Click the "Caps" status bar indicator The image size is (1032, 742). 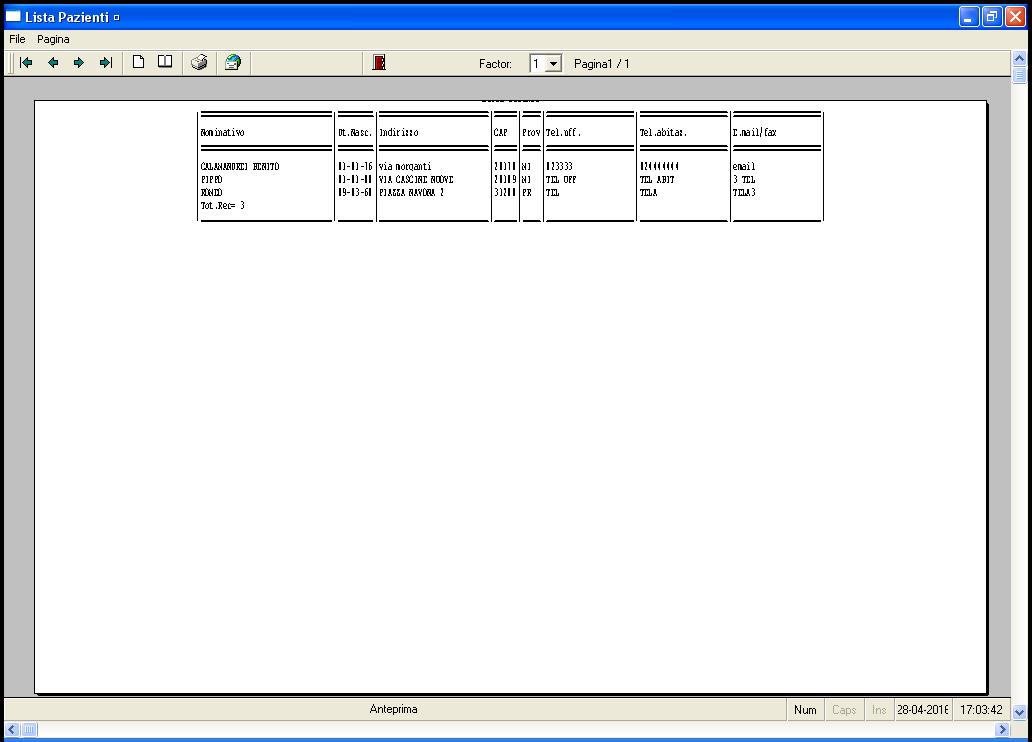coord(844,710)
